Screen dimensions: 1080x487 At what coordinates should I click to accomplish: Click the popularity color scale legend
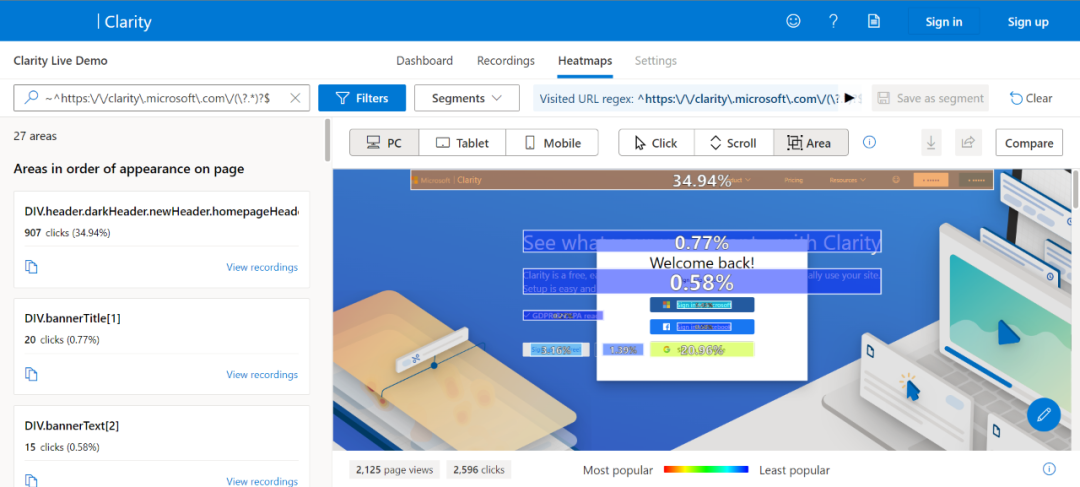706,469
